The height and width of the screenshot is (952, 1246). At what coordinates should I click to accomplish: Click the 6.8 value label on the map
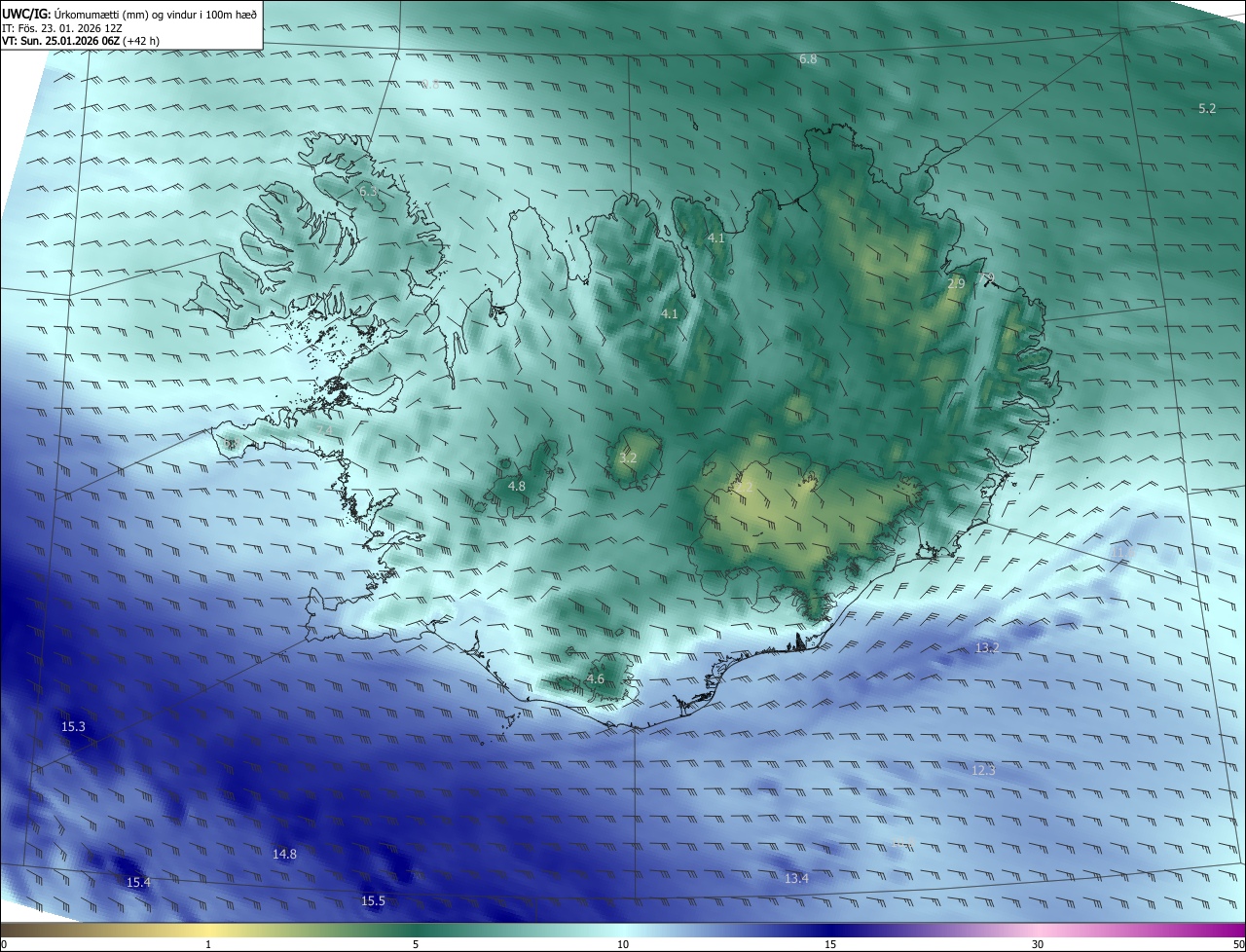[x=808, y=59]
